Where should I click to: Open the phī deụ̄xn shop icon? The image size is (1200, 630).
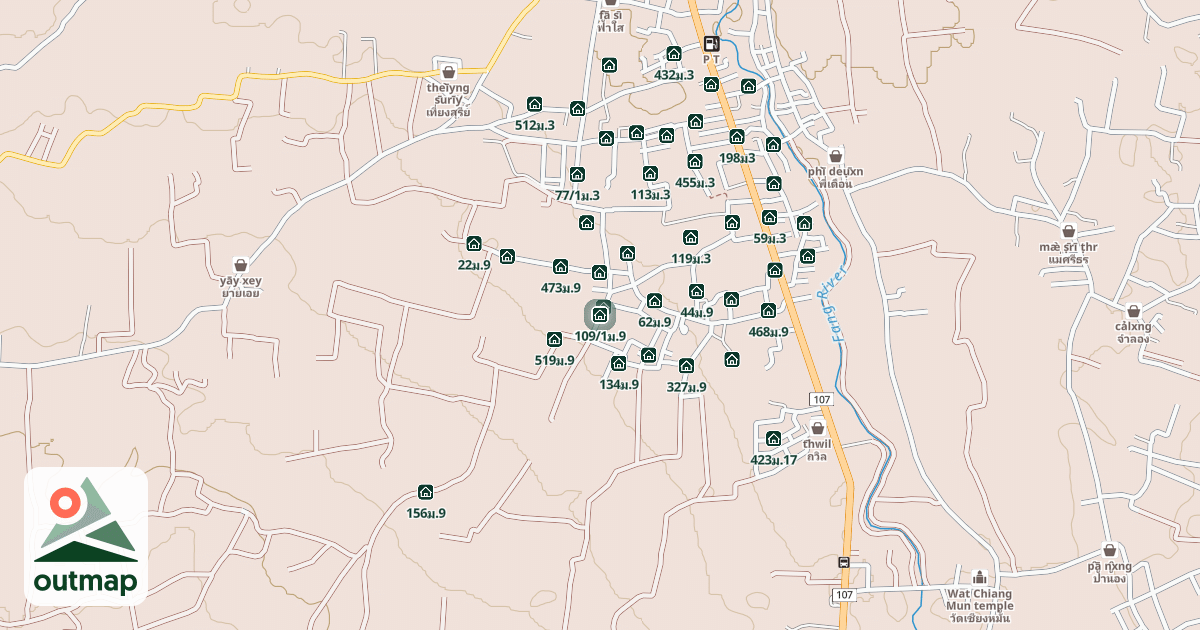(836, 155)
